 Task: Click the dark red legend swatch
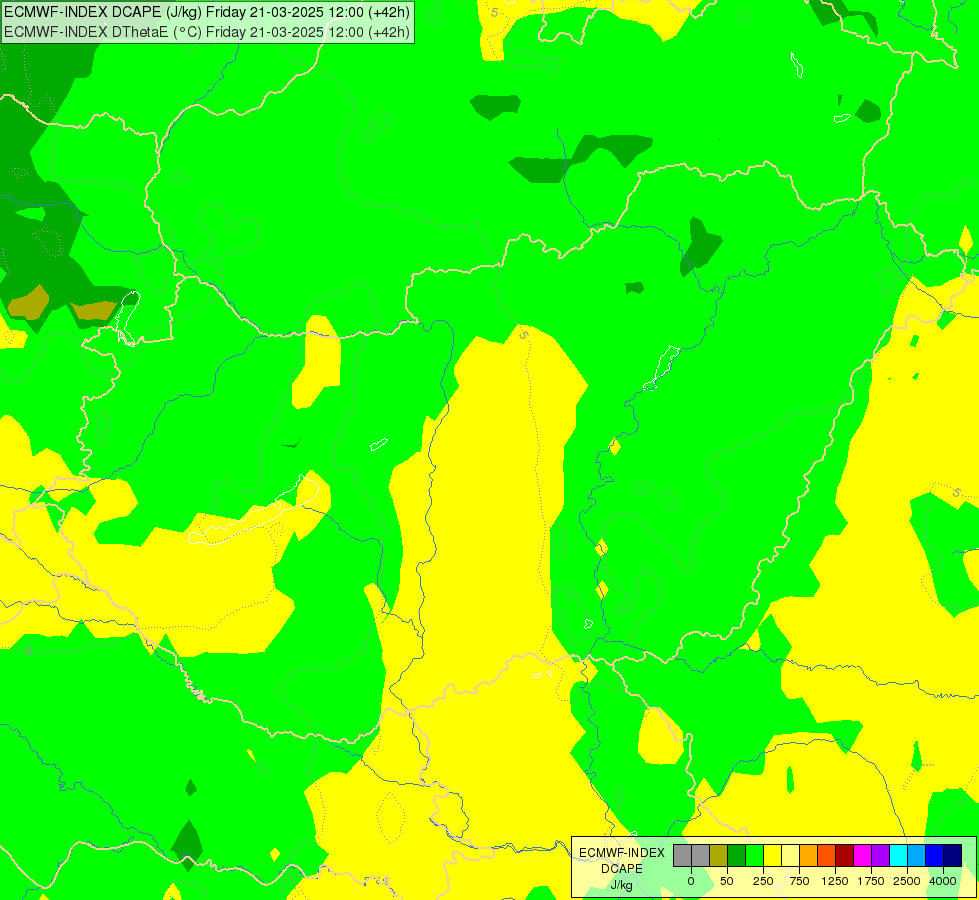click(844, 855)
